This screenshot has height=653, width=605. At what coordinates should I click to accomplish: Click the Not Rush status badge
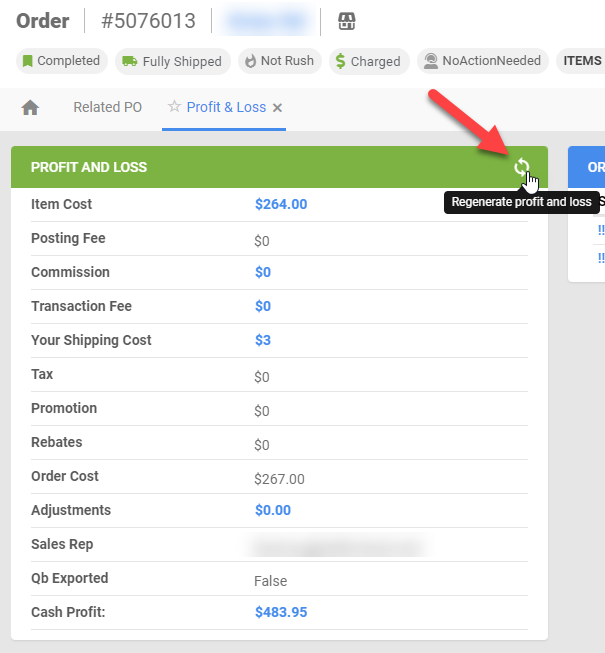pyautogui.click(x=279, y=61)
